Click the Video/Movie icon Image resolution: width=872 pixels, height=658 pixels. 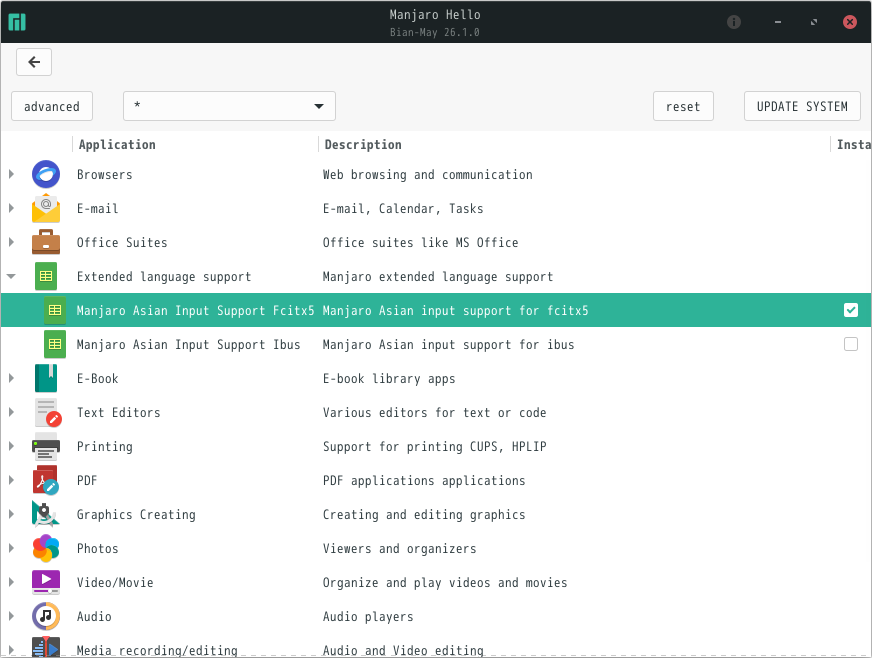(x=46, y=582)
